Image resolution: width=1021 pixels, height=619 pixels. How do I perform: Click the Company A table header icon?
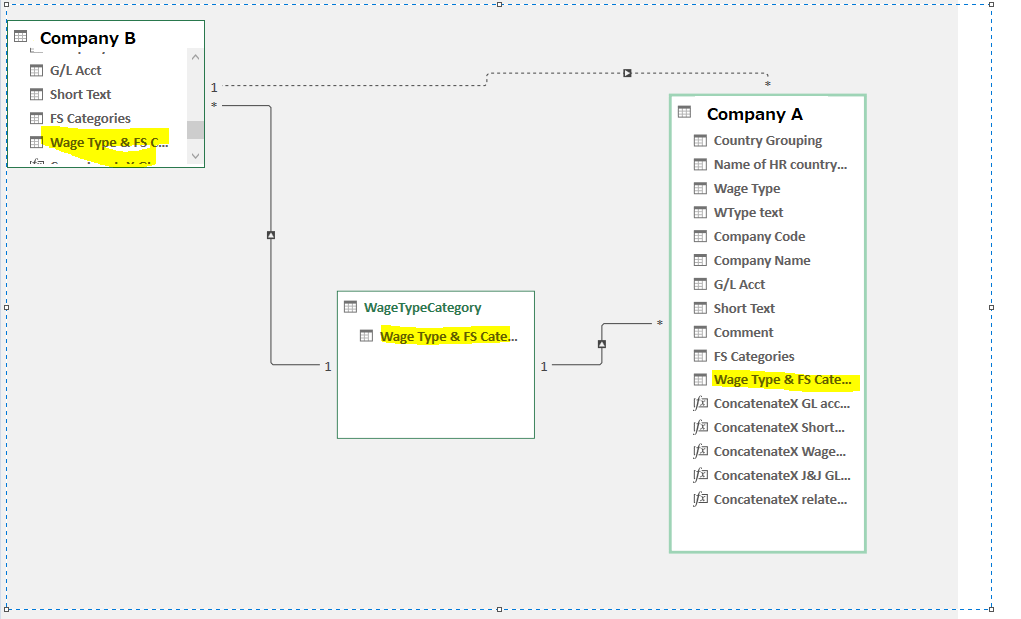tap(684, 112)
